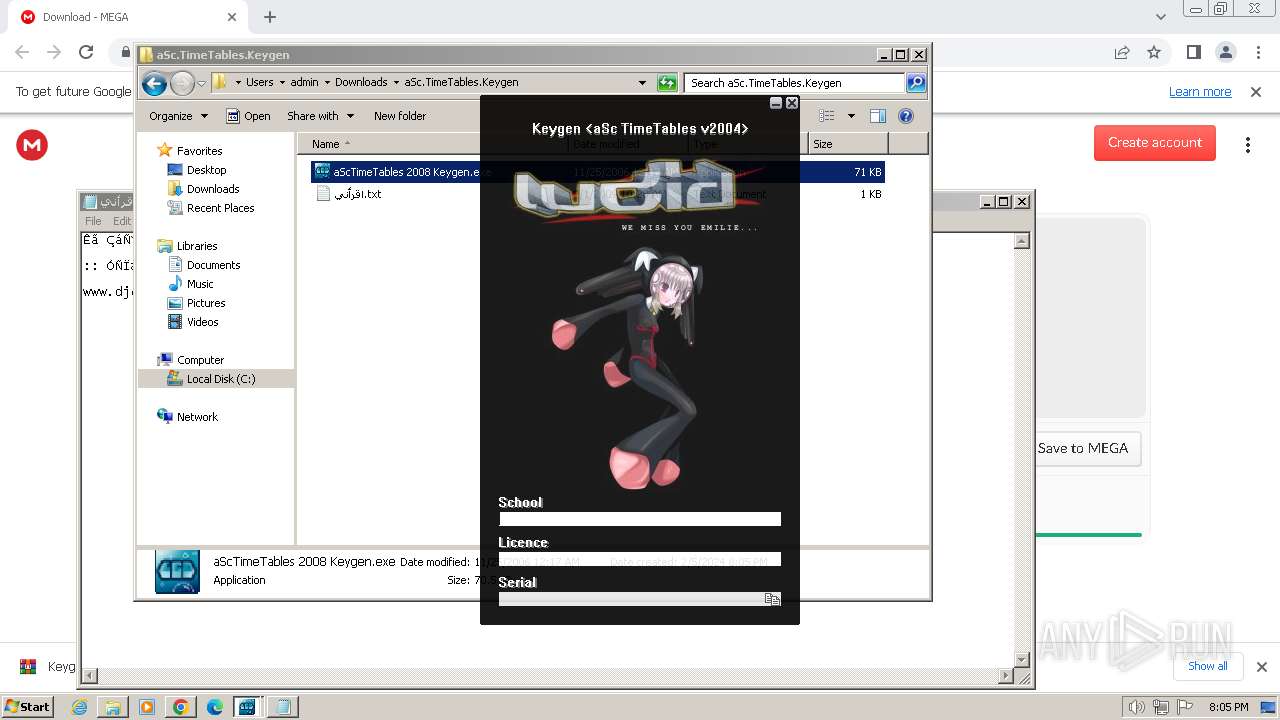The image size is (1280, 720).
Task: Click the Explorer search box
Action: point(795,83)
